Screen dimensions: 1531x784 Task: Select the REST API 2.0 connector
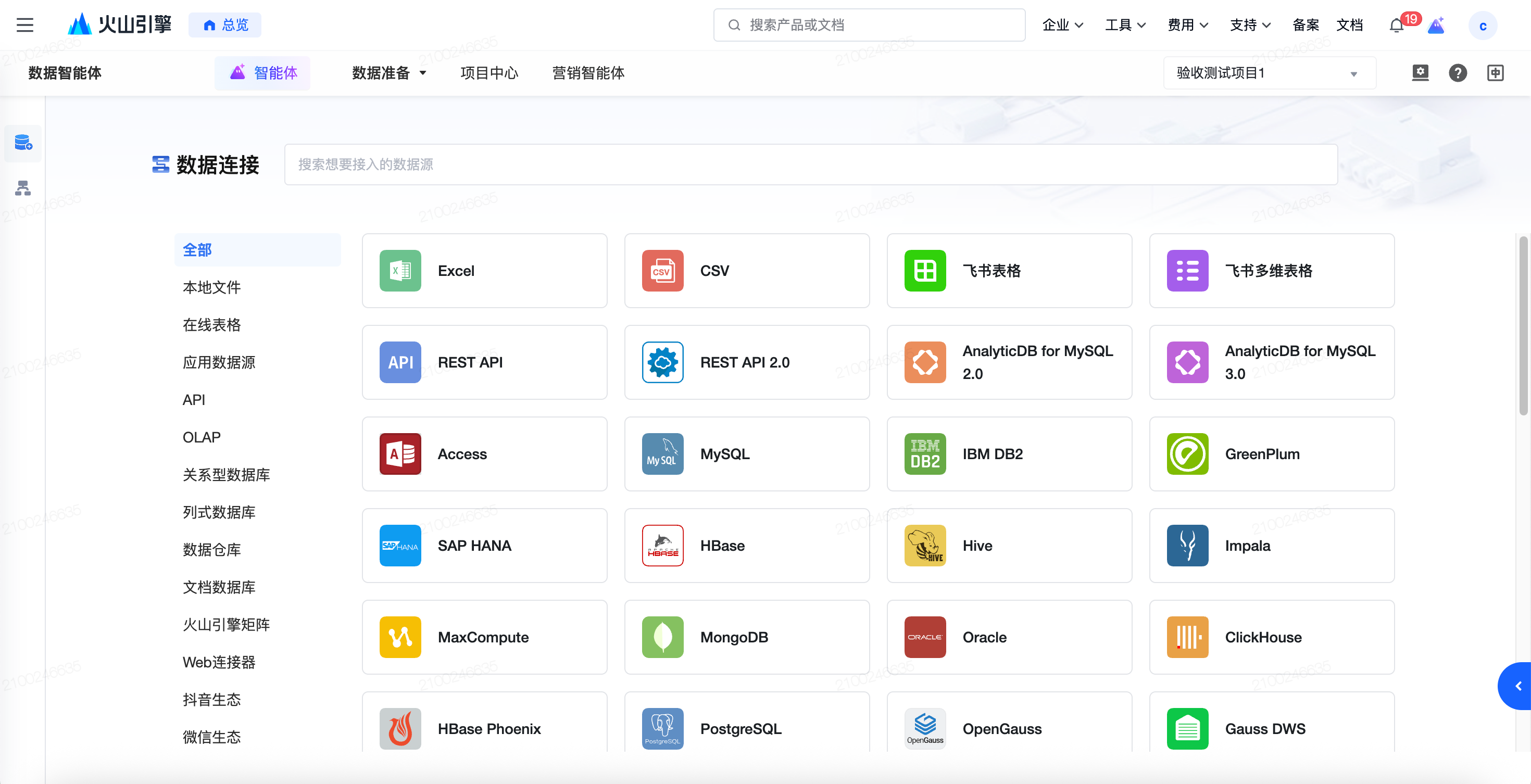pos(746,362)
